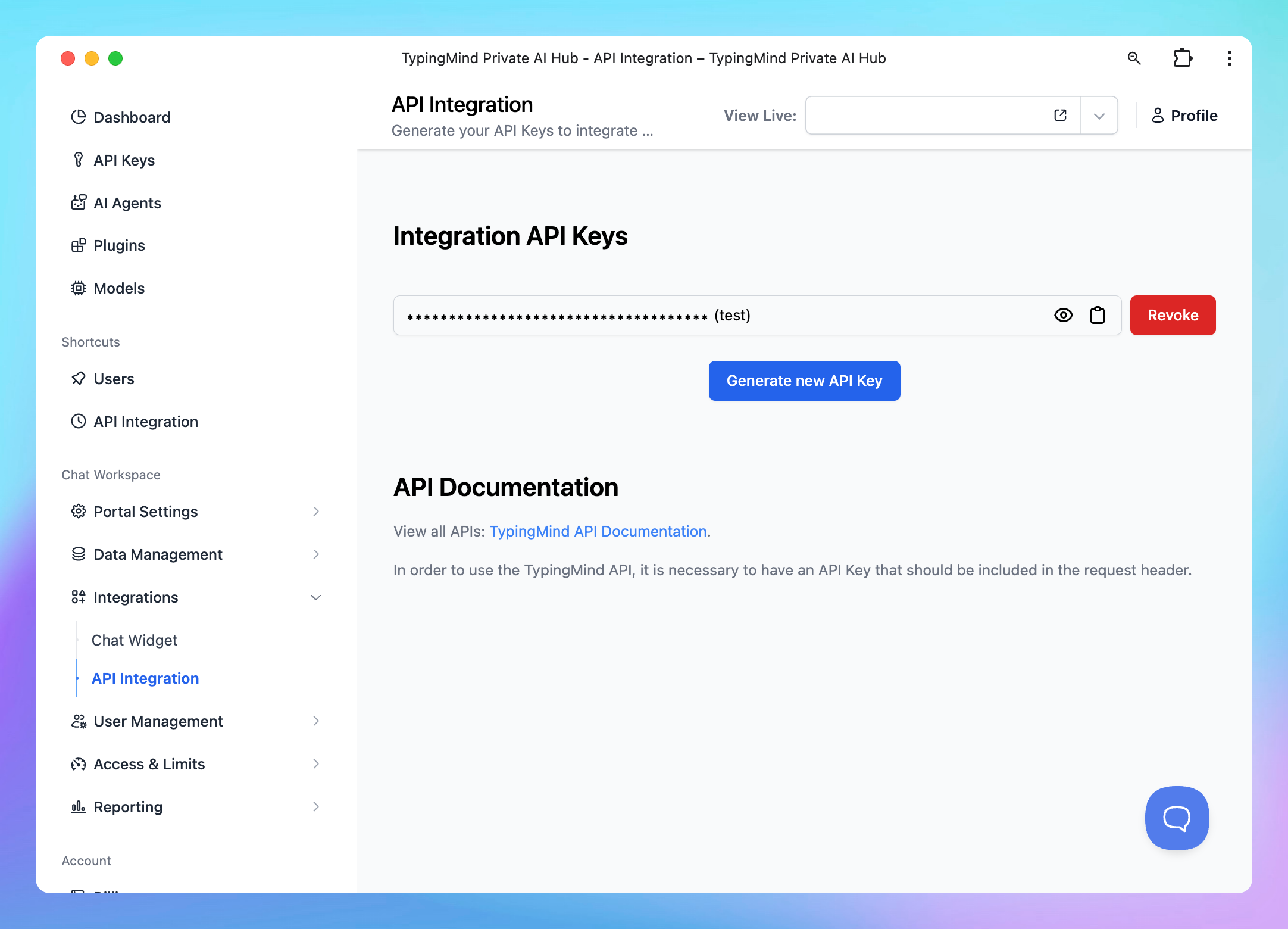Click Generate new API Key button
Viewport: 1288px width, 929px height.
[x=804, y=381]
